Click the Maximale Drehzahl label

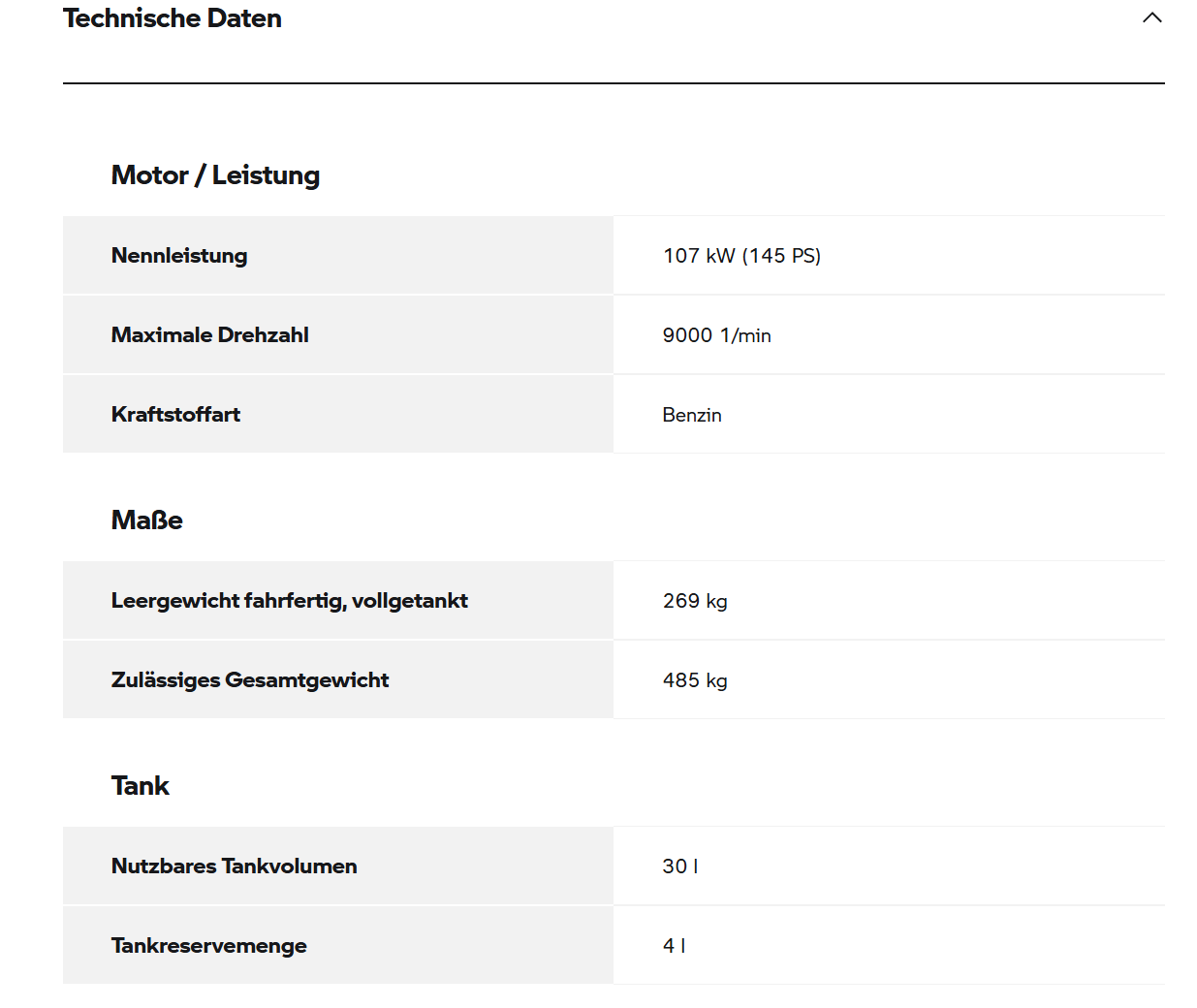tap(209, 335)
